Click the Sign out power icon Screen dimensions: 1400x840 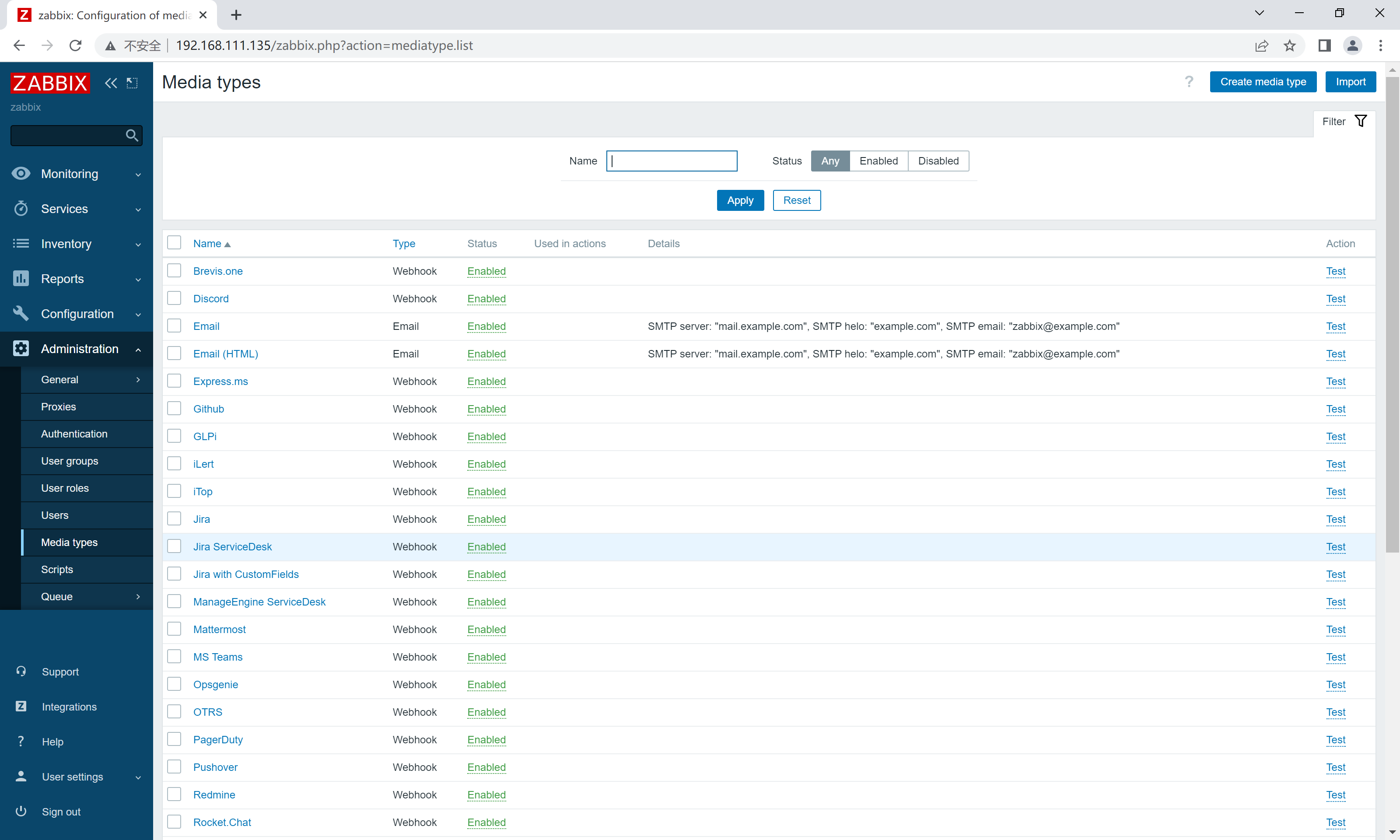pyautogui.click(x=21, y=811)
